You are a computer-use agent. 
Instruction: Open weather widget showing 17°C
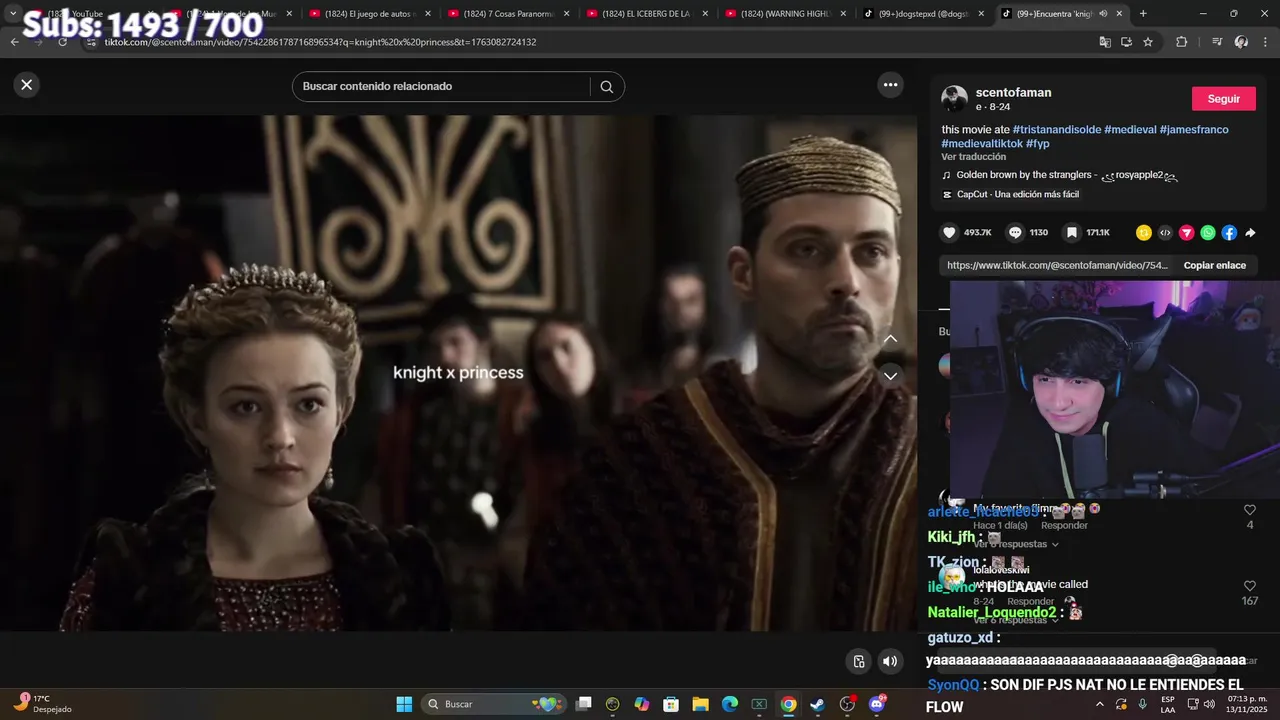pos(42,704)
